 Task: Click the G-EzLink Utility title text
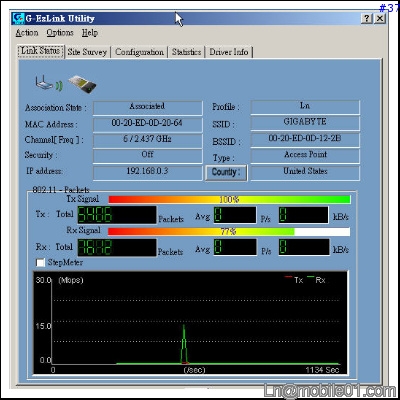[x=60, y=19]
